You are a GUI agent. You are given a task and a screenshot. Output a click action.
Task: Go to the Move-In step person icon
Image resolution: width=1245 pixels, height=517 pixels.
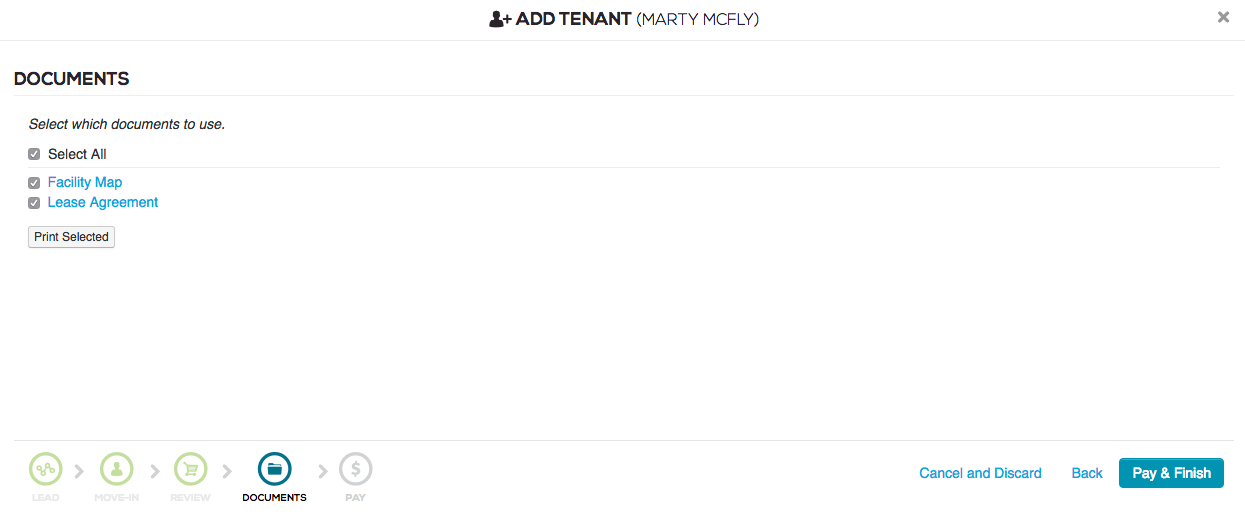coord(117,468)
